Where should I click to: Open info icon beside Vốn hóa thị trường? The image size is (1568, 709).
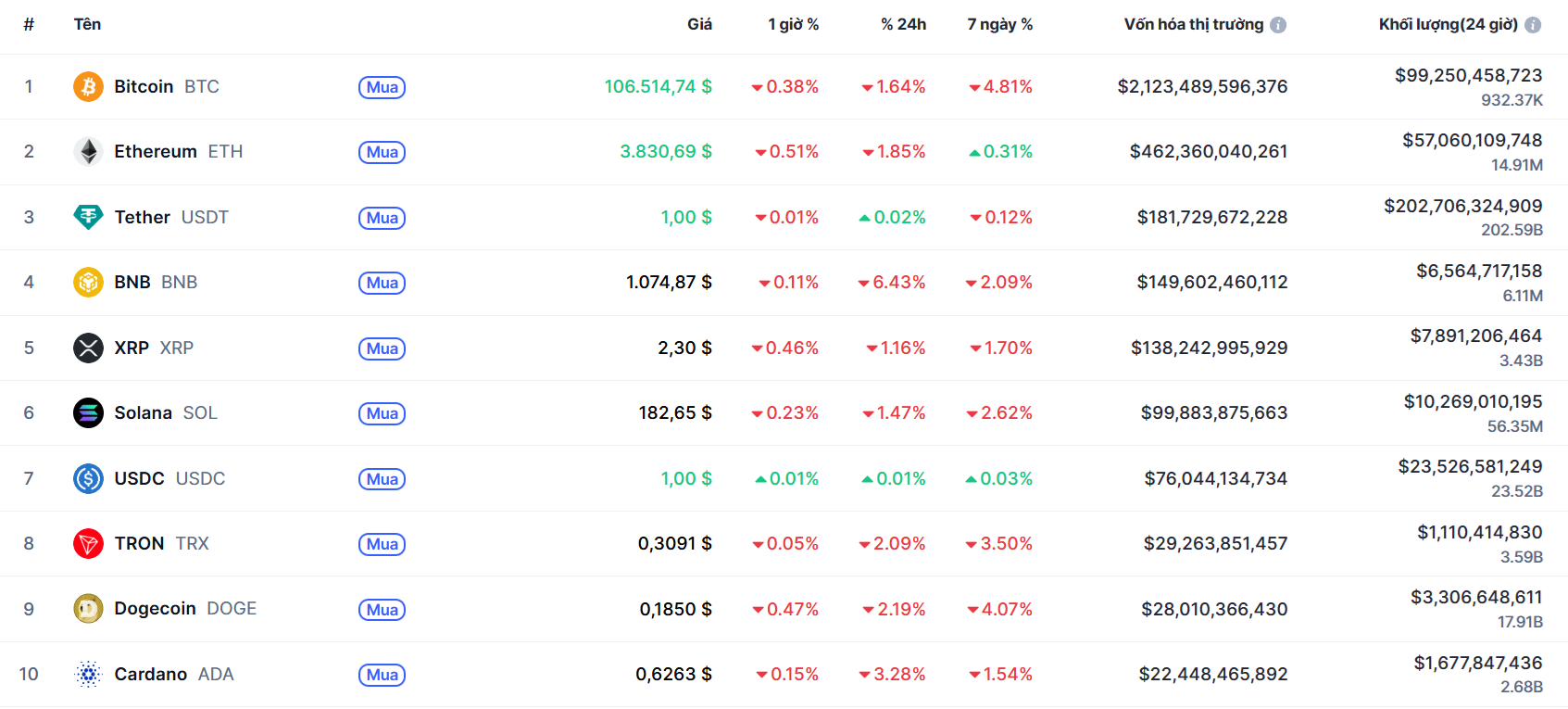pyautogui.click(x=1278, y=25)
